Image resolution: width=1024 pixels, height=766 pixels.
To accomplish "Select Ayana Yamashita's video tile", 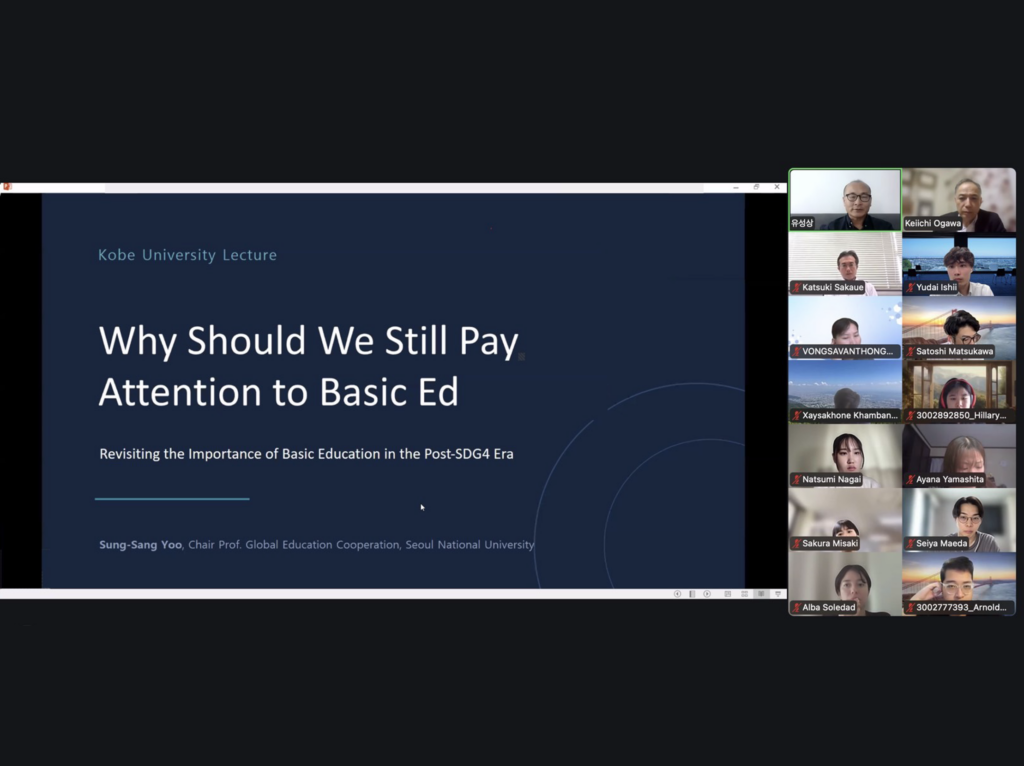I will (x=959, y=456).
